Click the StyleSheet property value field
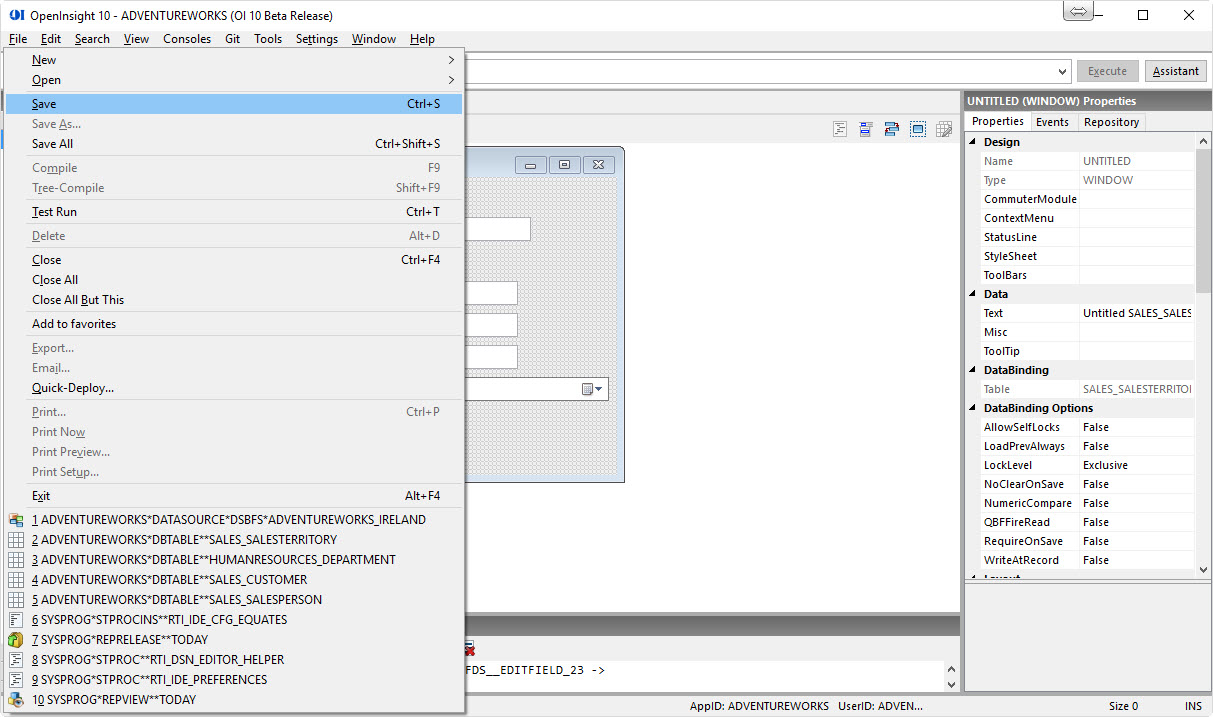The height and width of the screenshot is (717, 1213). pyautogui.click(x=1136, y=256)
